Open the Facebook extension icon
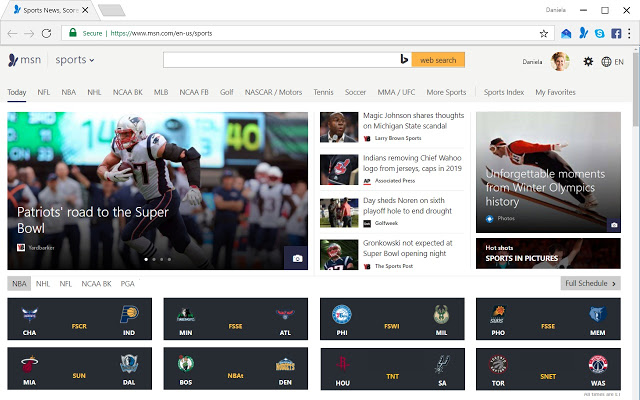This screenshot has width=640, height=400. (x=616, y=33)
